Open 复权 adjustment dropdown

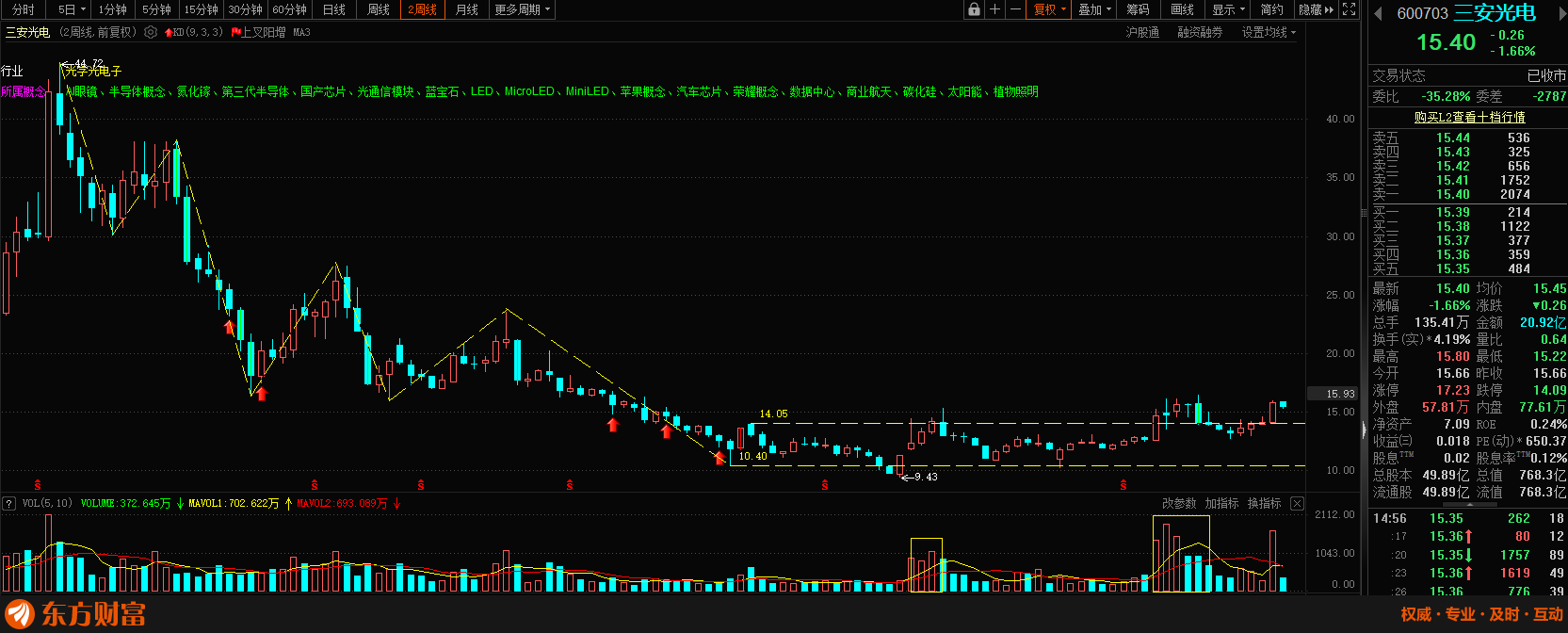(x=1049, y=9)
